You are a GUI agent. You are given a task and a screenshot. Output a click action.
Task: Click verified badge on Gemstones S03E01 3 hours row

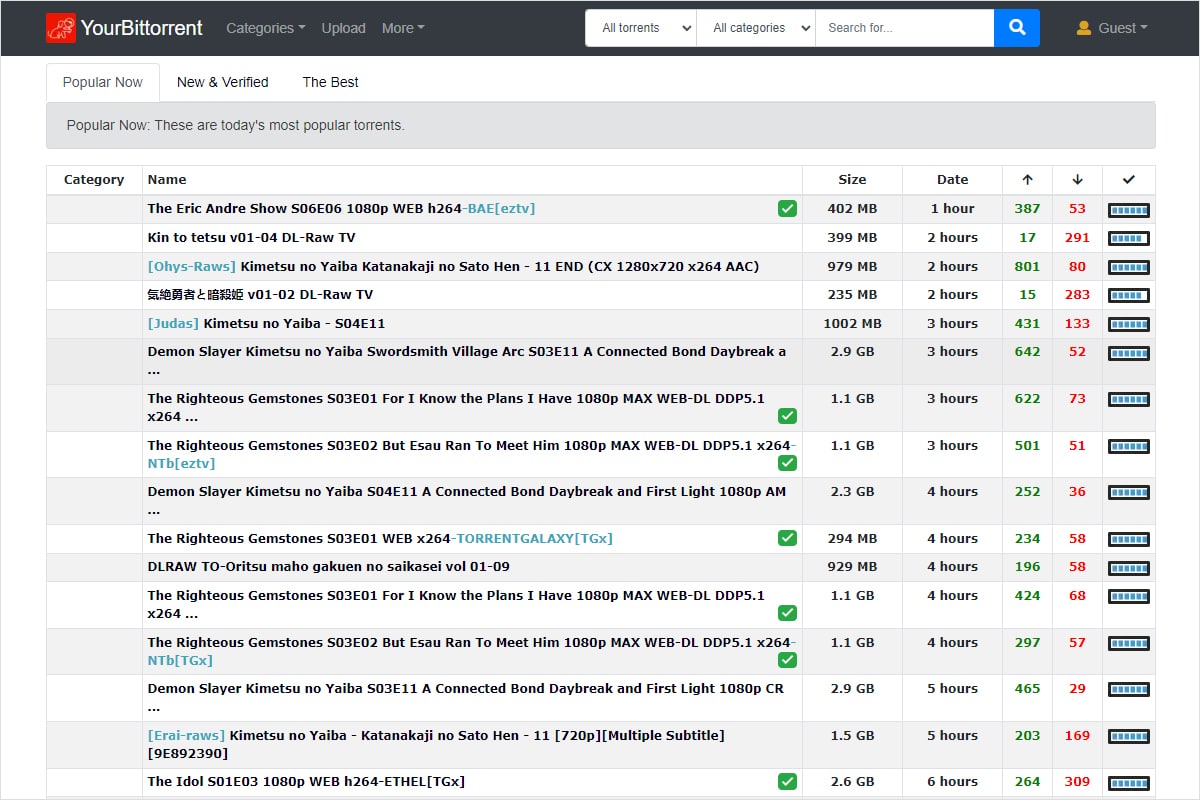tap(788, 416)
